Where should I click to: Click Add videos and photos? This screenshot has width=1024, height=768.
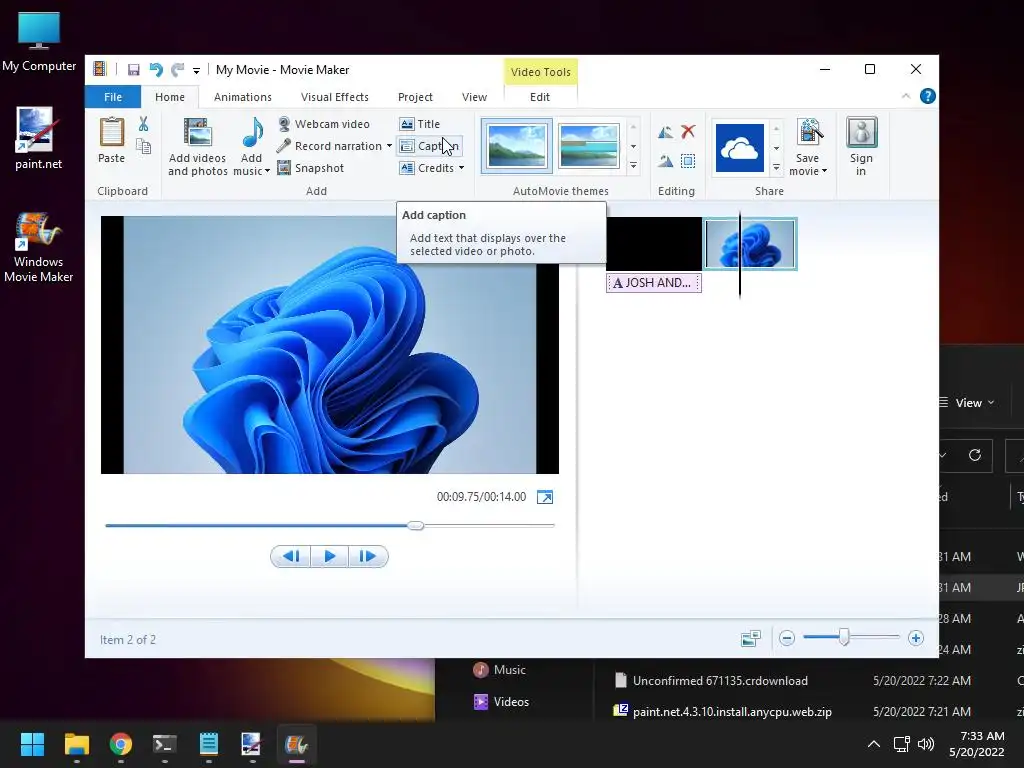click(197, 146)
